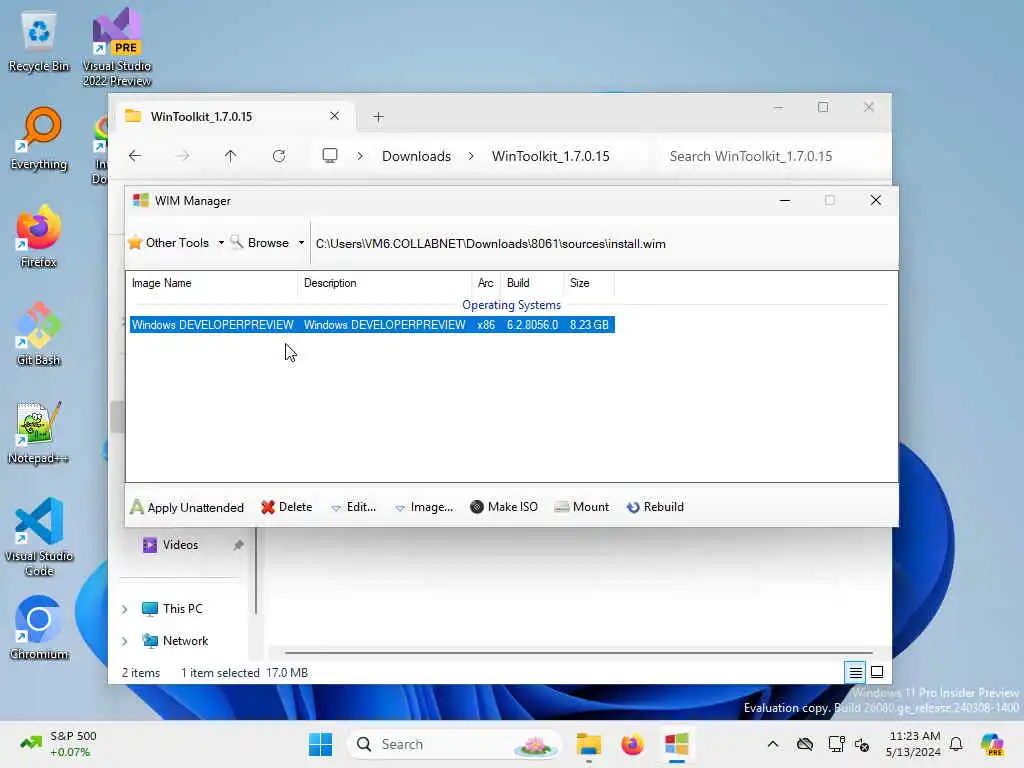
Task: Click the Make ISO button
Action: click(x=504, y=507)
